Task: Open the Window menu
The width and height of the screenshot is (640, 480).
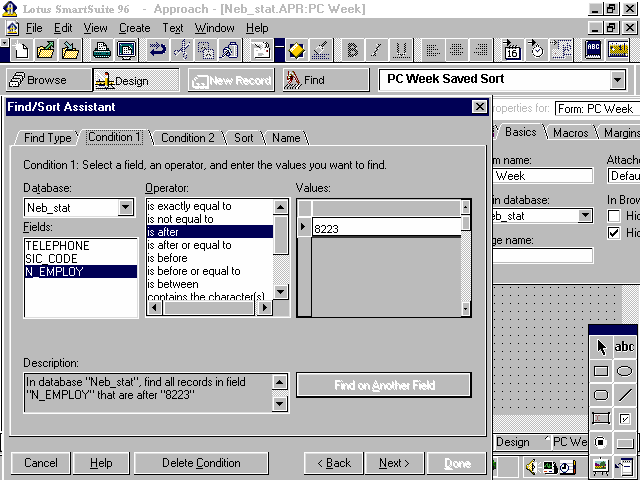Action: pyautogui.click(x=215, y=28)
